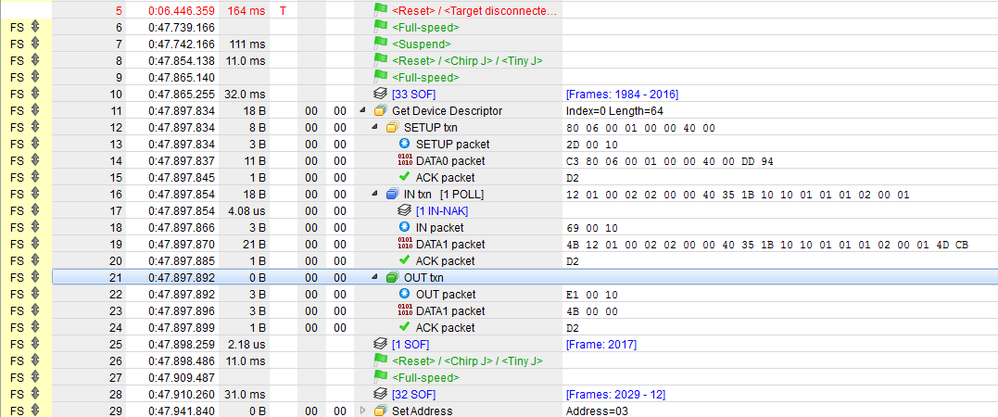Click the DATA1 packet icon in index 19 row
This screenshot has width=998, height=417.
click(404, 244)
